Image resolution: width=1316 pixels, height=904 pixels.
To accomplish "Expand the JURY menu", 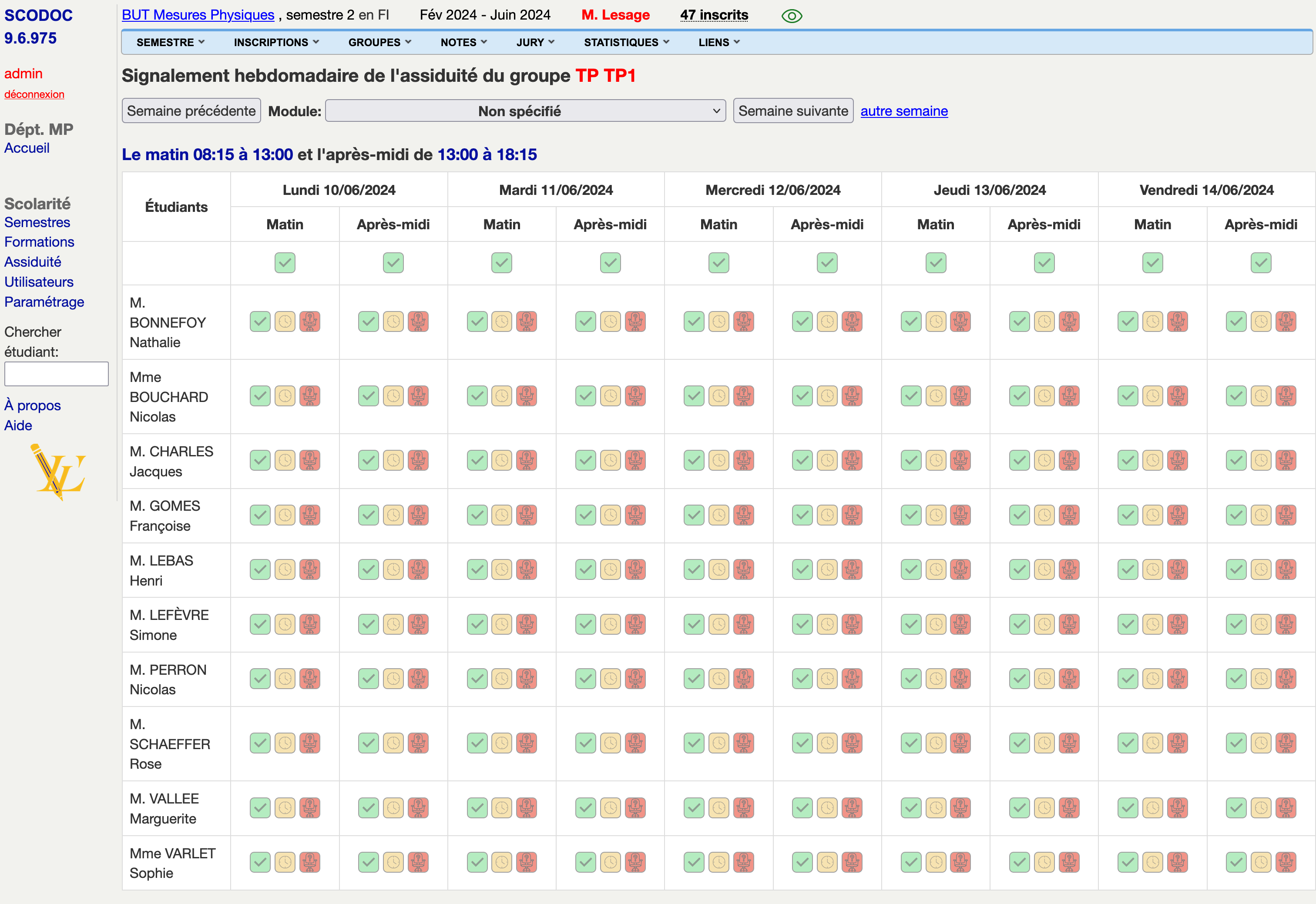I will point(535,43).
